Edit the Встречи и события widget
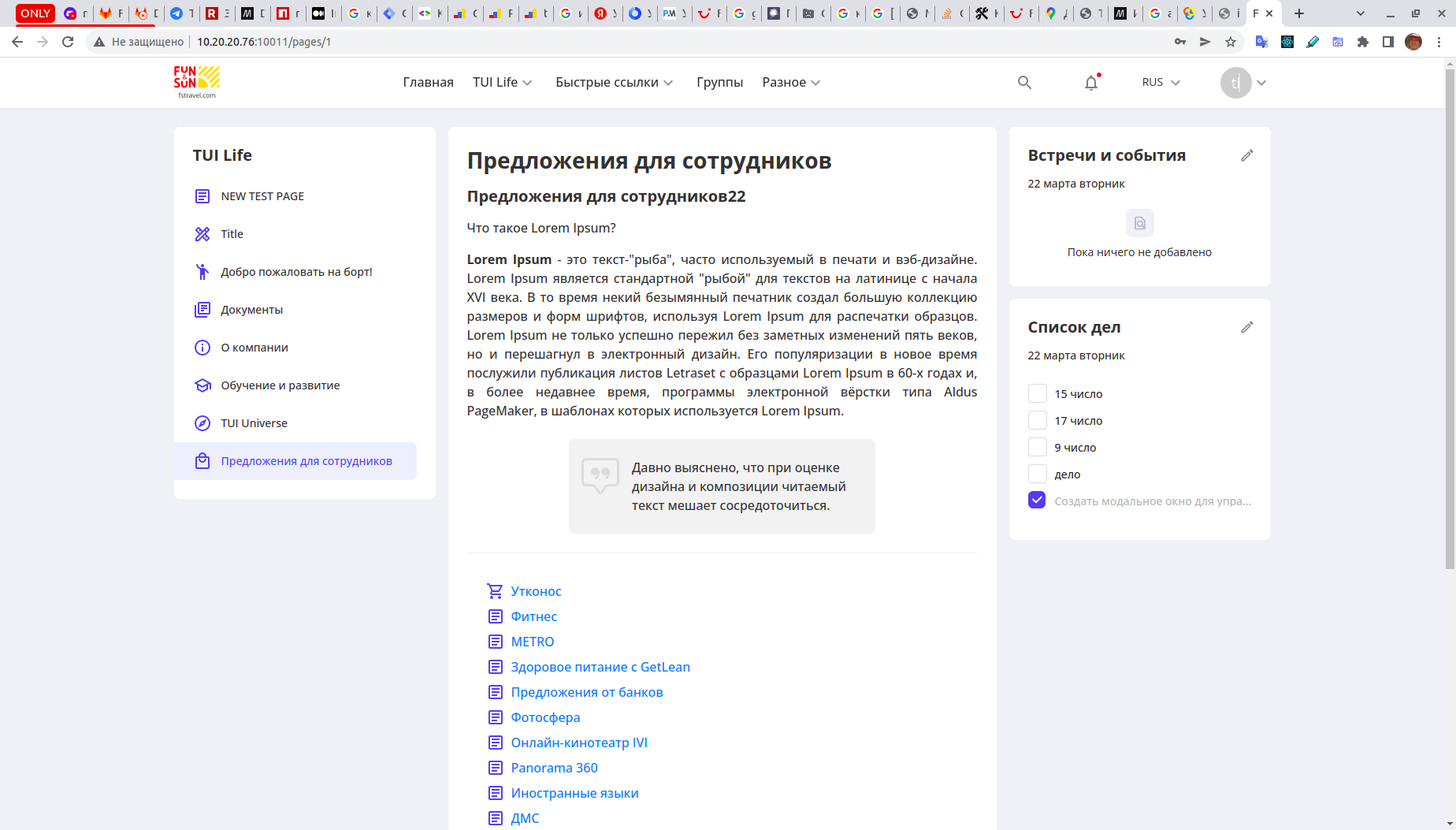The height and width of the screenshot is (830, 1456). 1246,155
